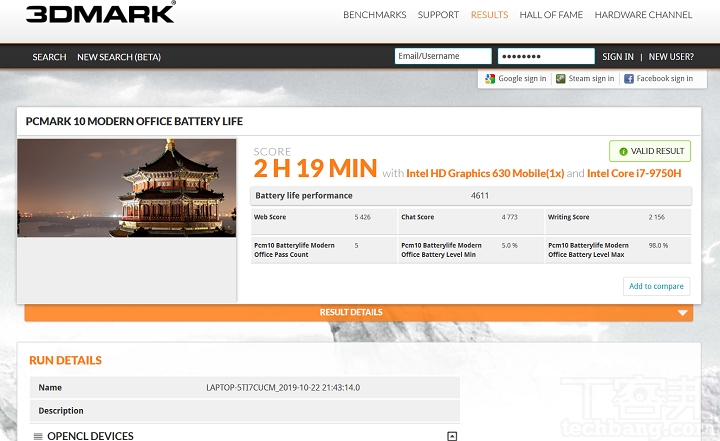Click the Battery life performance row
The width and height of the screenshot is (720, 441).
point(471,196)
